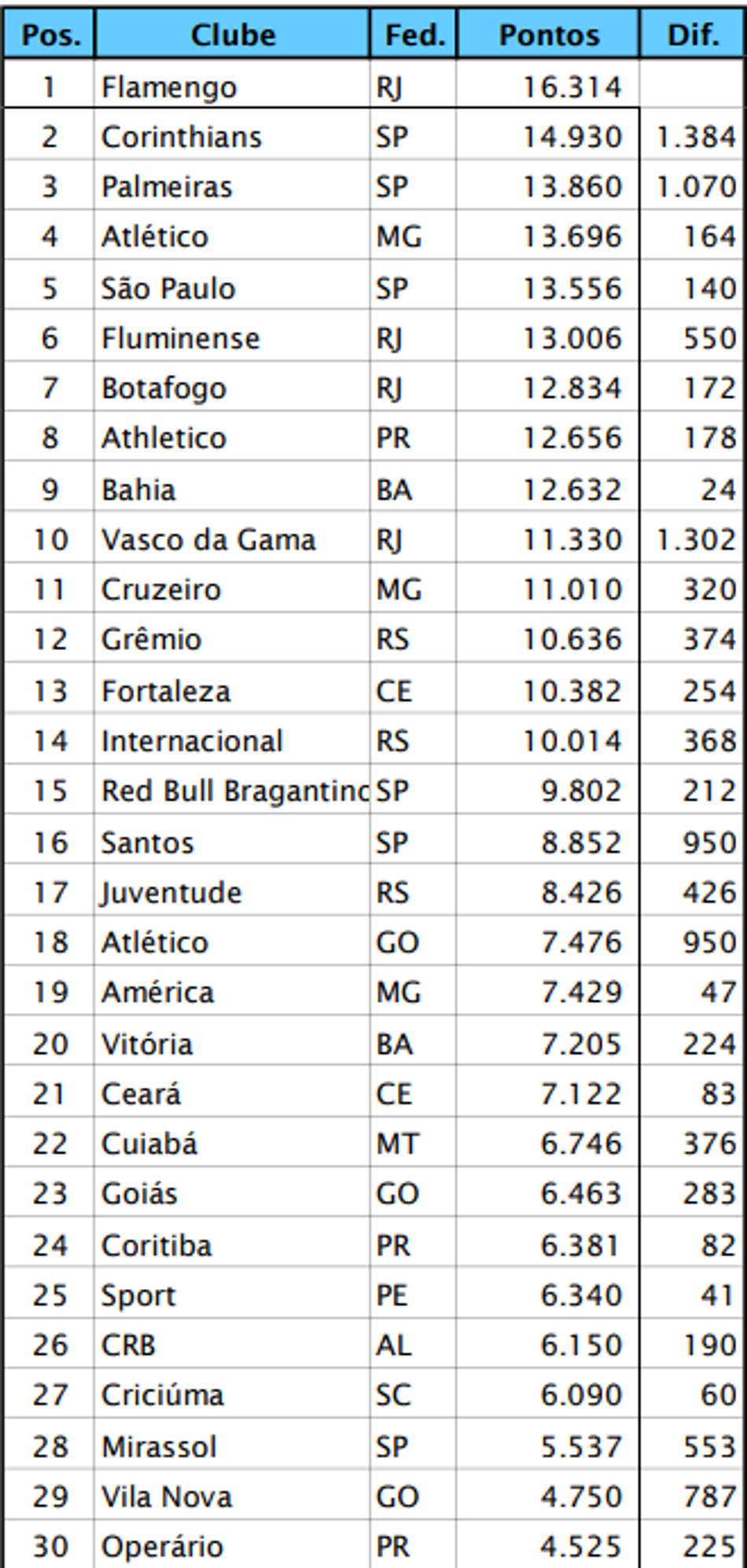
Task: Select the Operário club cell
Action: tap(232, 1546)
